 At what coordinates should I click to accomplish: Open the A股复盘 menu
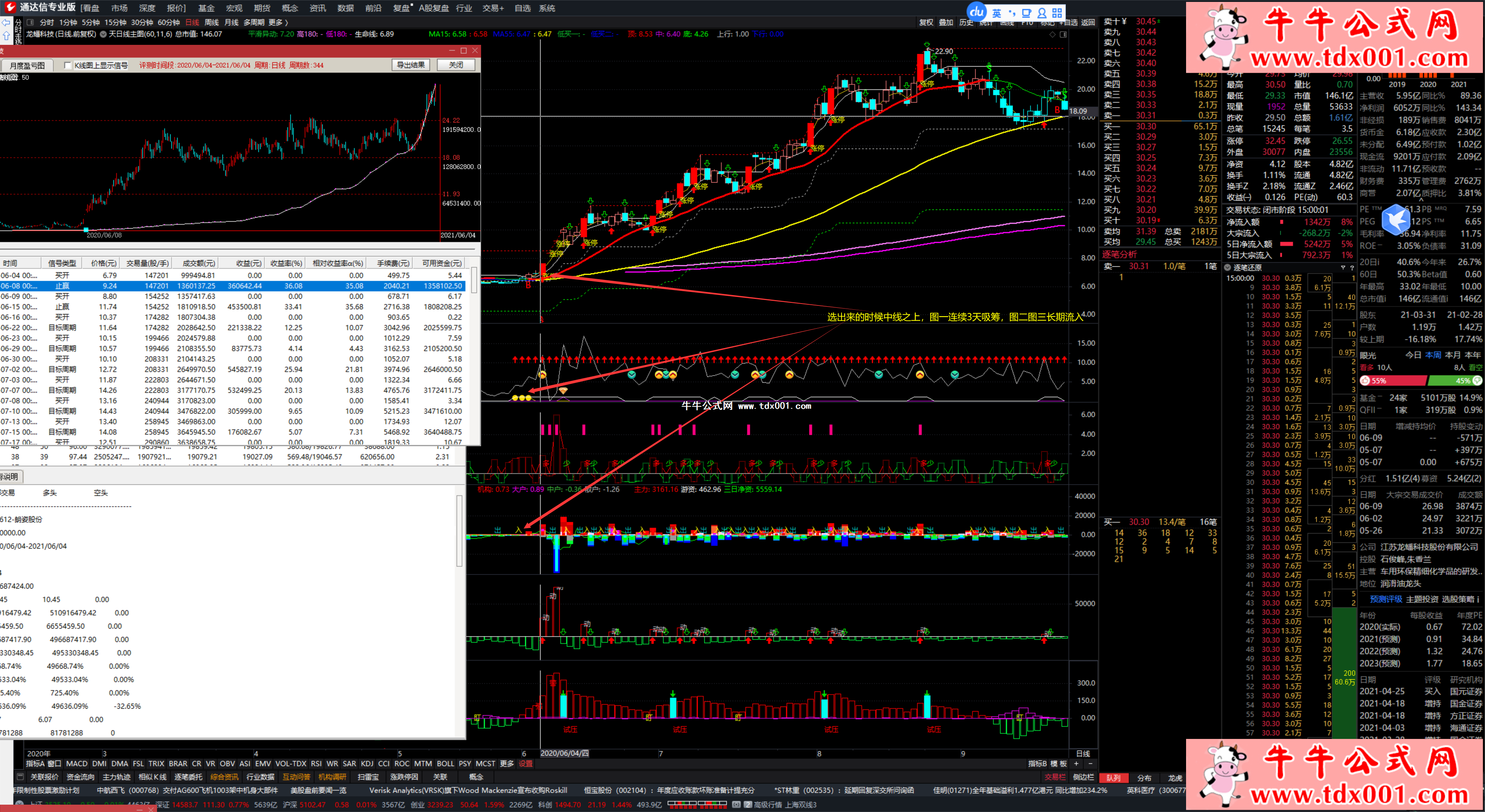[434, 8]
